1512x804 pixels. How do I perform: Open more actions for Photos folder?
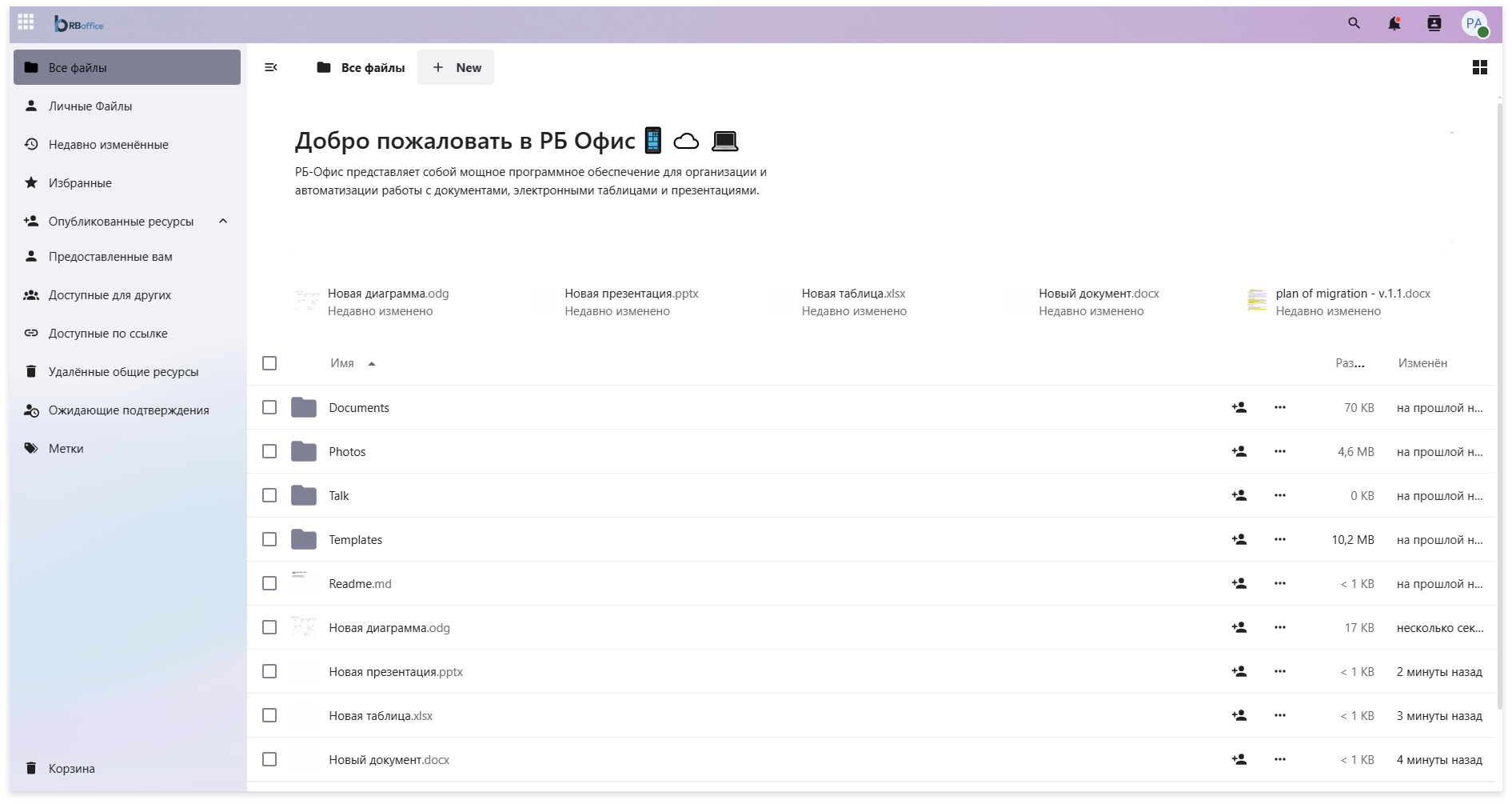point(1280,452)
